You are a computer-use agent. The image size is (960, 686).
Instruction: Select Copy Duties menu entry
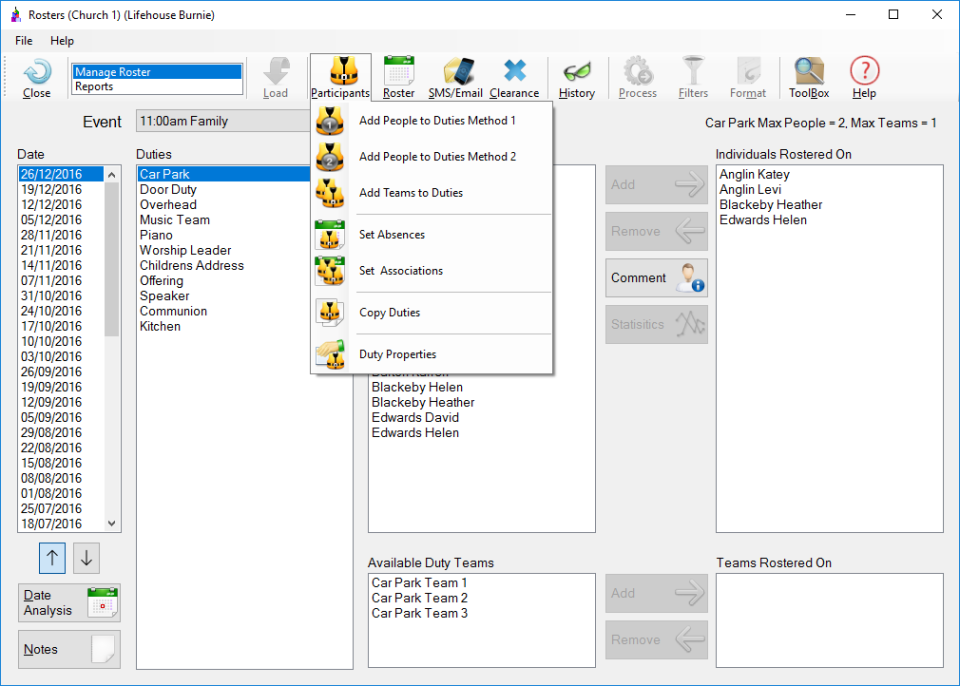(389, 313)
